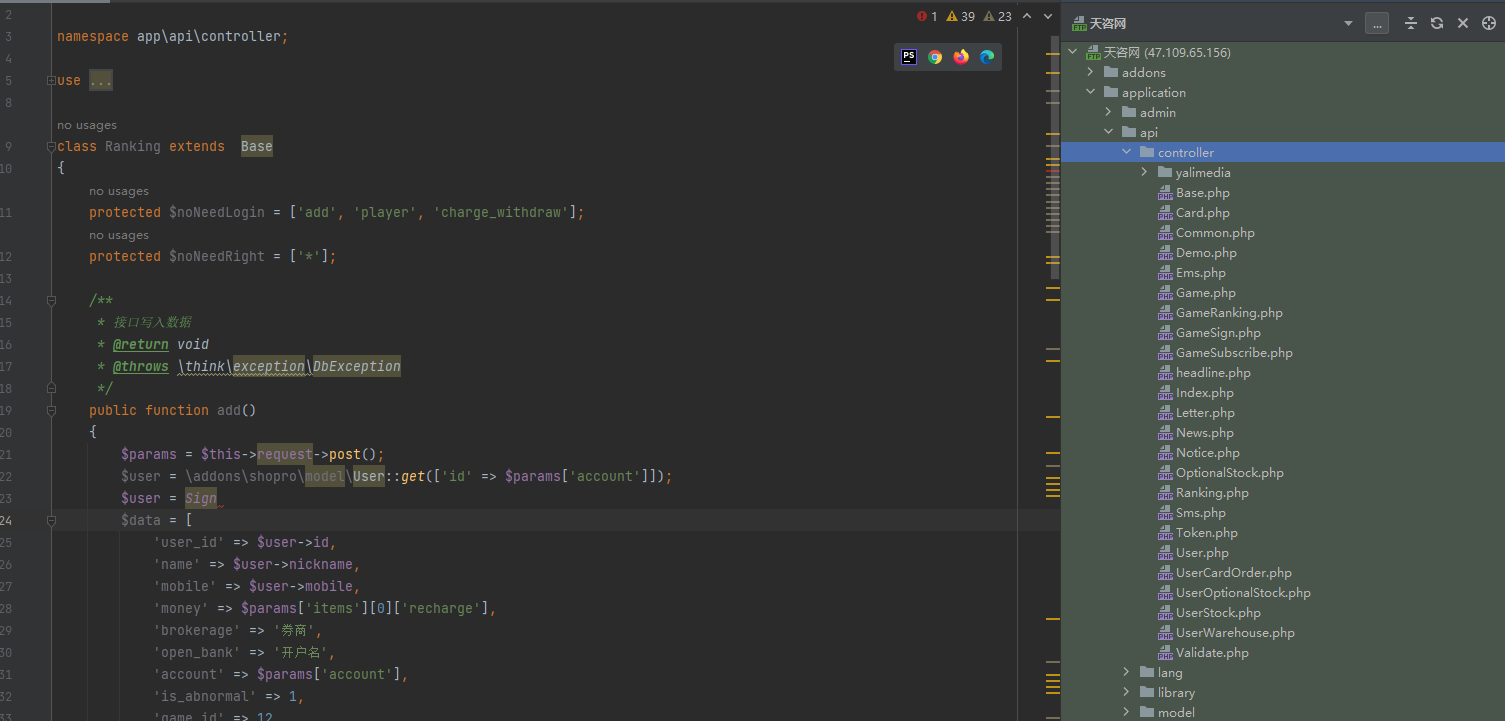Collapse the api folder
1505x721 pixels.
coord(1109,132)
